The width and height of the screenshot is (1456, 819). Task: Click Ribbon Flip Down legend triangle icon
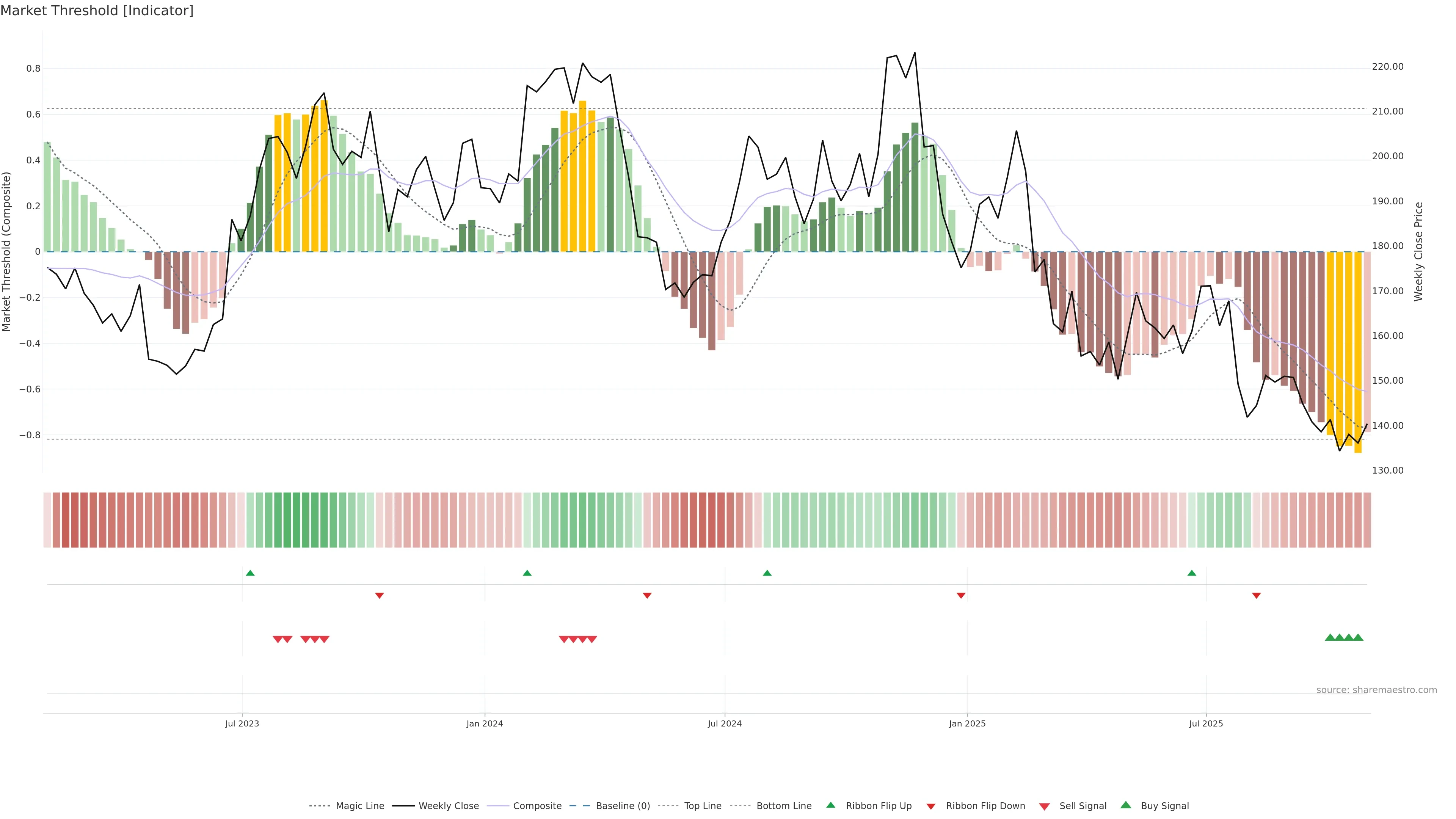click(x=931, y=806)
